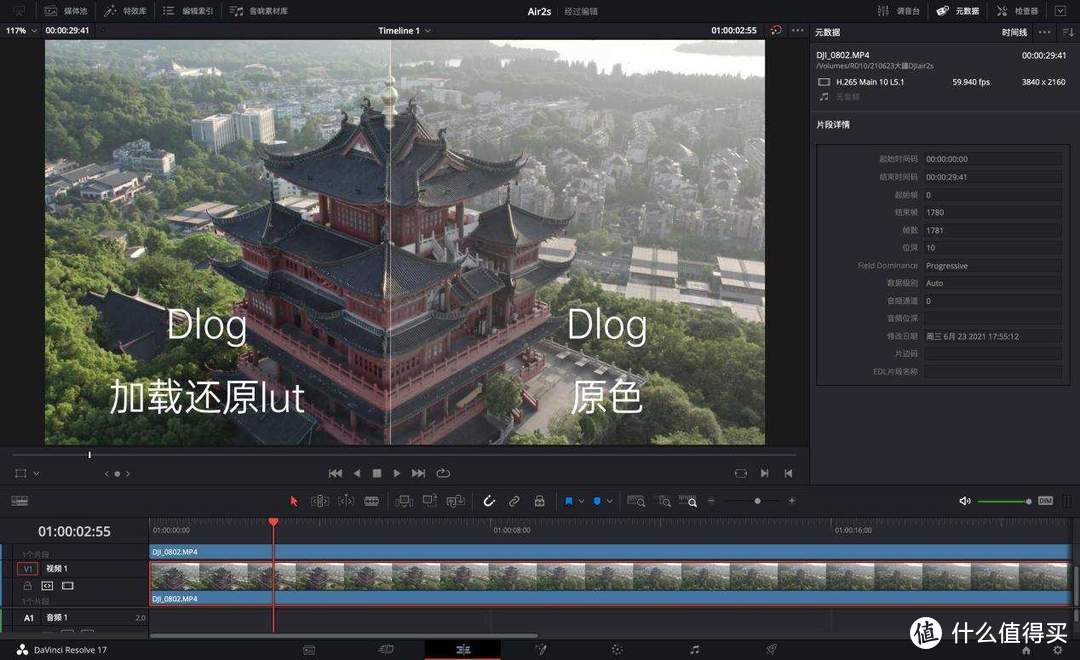Switch to the Fusion page icon
1080x660 pixels.
coord(541,649)
